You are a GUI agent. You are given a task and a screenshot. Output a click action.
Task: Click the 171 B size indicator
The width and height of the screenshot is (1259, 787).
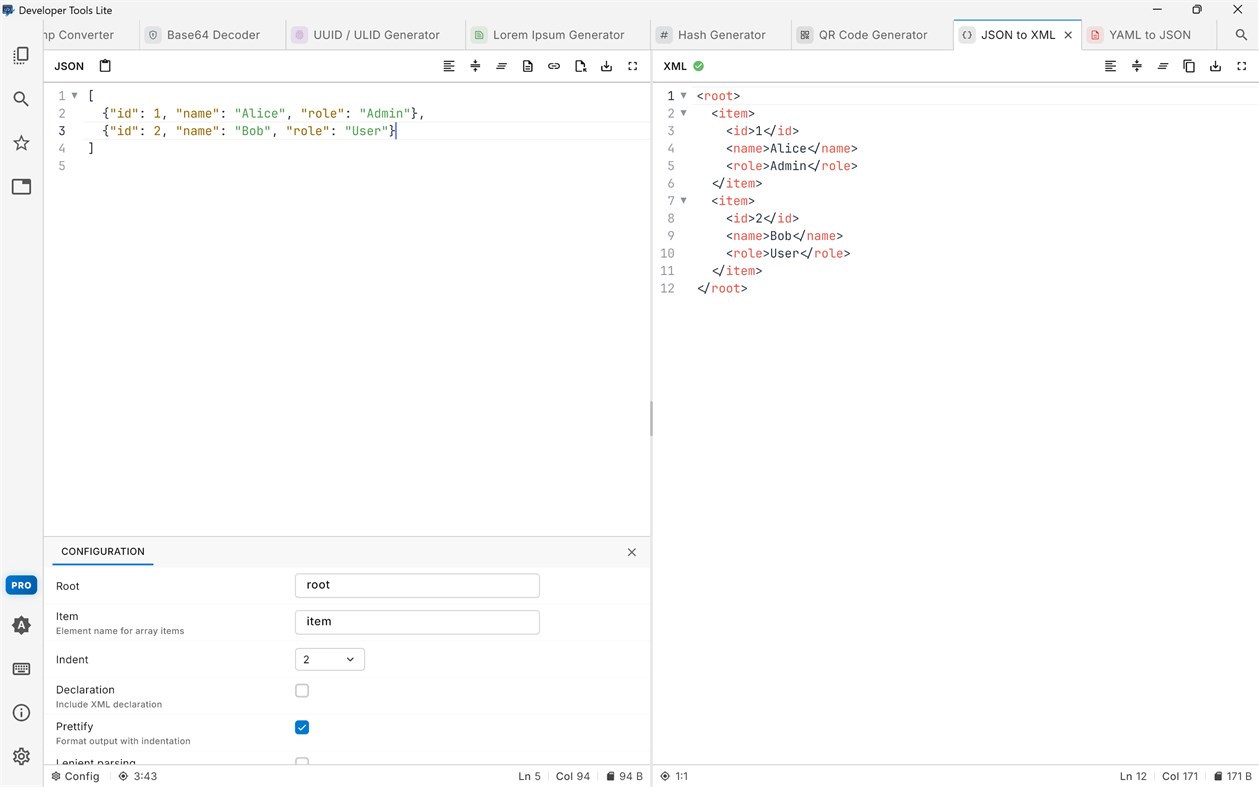click(1232, 776)
